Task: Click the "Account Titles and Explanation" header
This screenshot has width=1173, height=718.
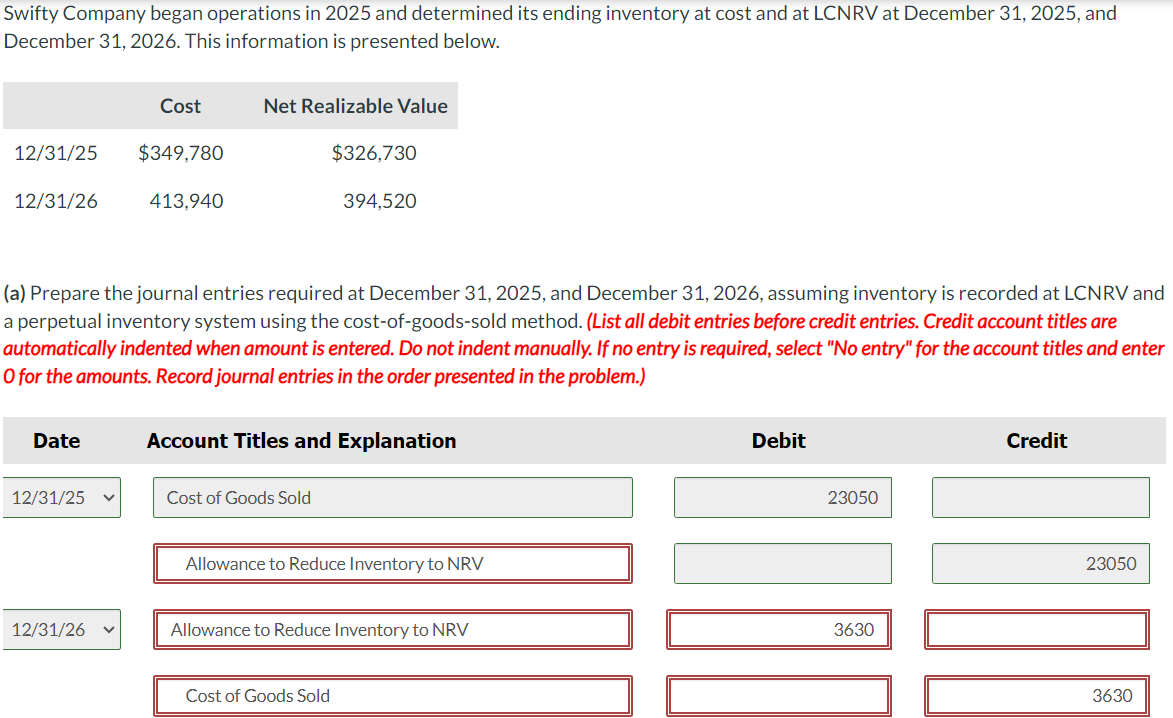Action: tap(301, 440)
